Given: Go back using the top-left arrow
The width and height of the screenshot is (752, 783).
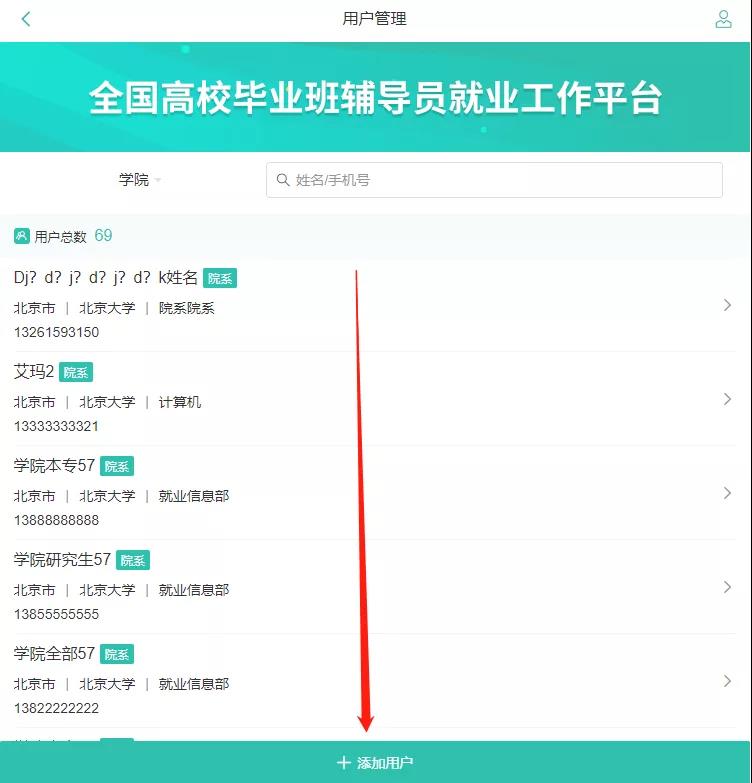Looking at the screenshot, I should point(26,19).
